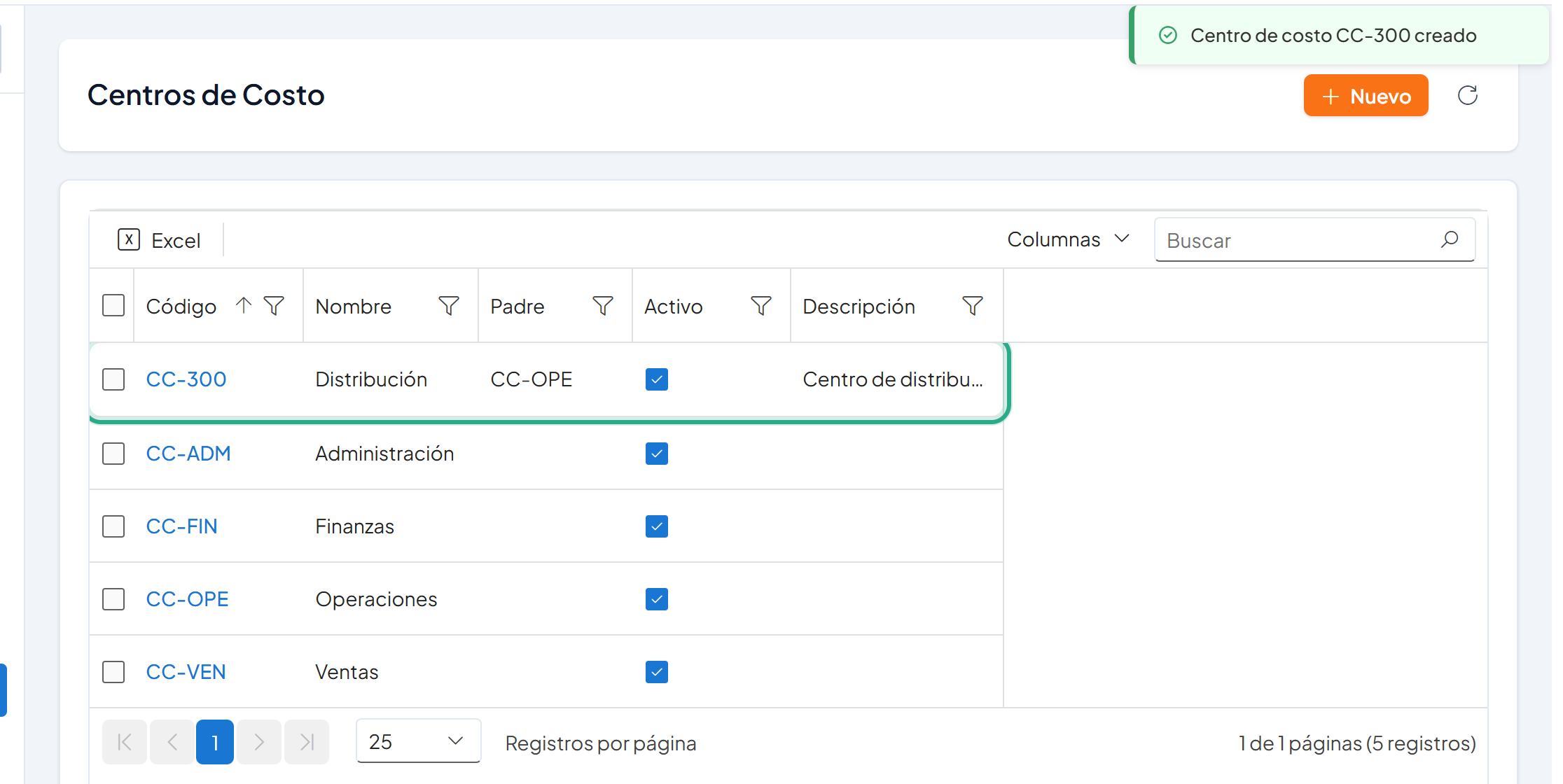Click the Buscar search field
This screenshot has height=784, width=1563.
(x=1314, y=240)
